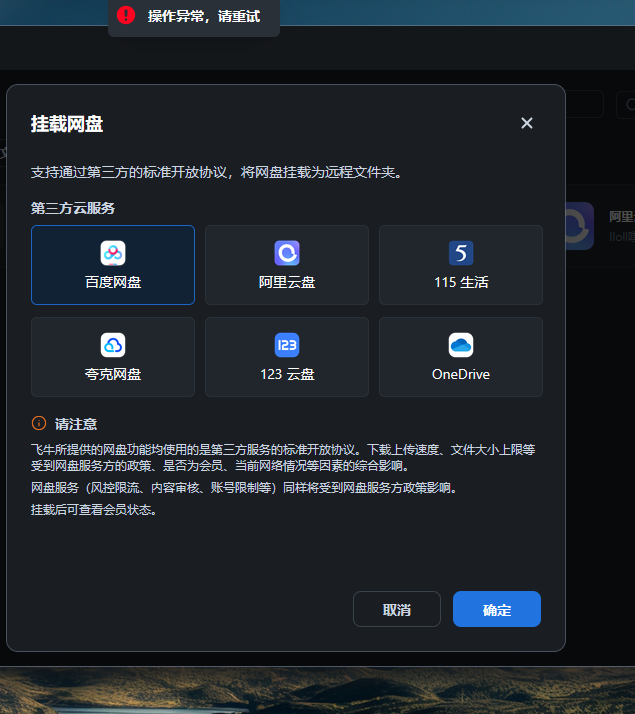Click the 支持通过第三方的标准开放协议 description text
This screenshot has width=635, height=714.
[216, 172]
